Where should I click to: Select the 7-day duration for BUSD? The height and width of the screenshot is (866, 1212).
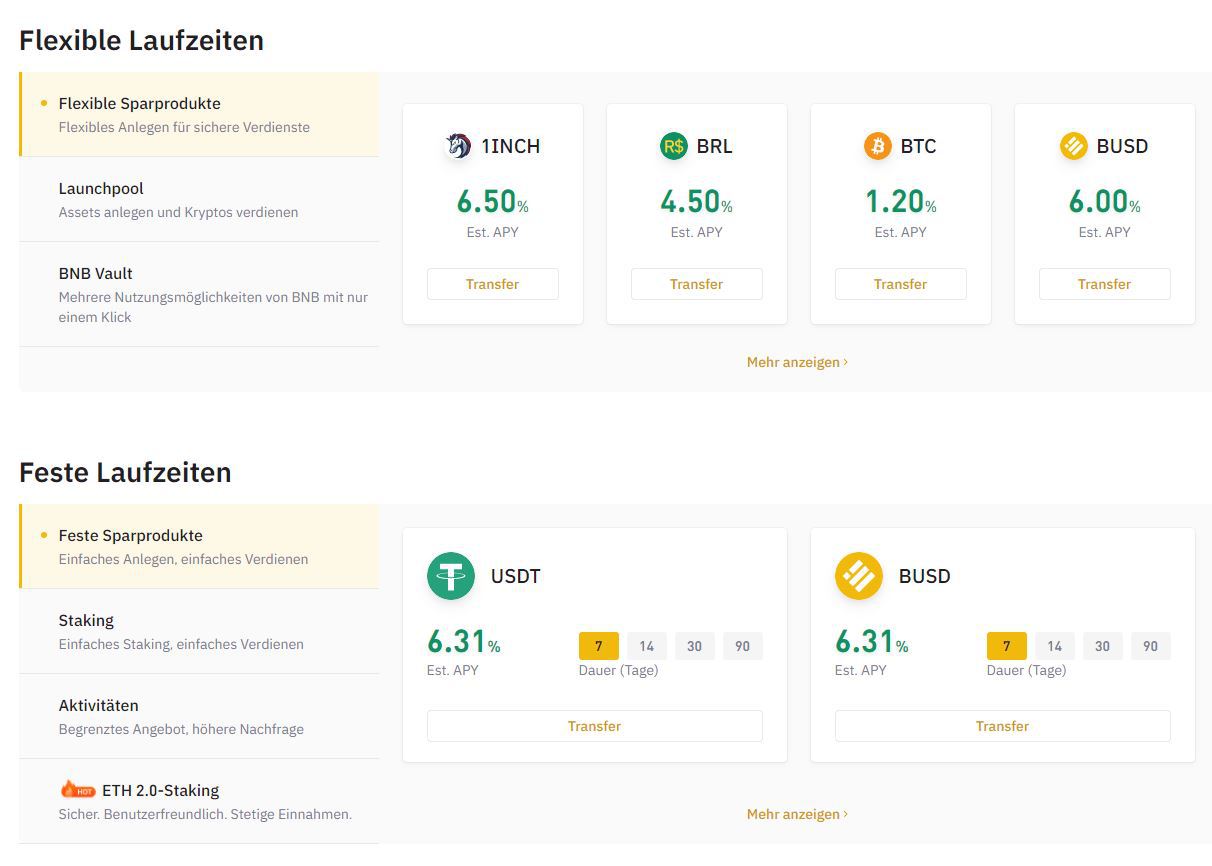(x=1006, y=646)
